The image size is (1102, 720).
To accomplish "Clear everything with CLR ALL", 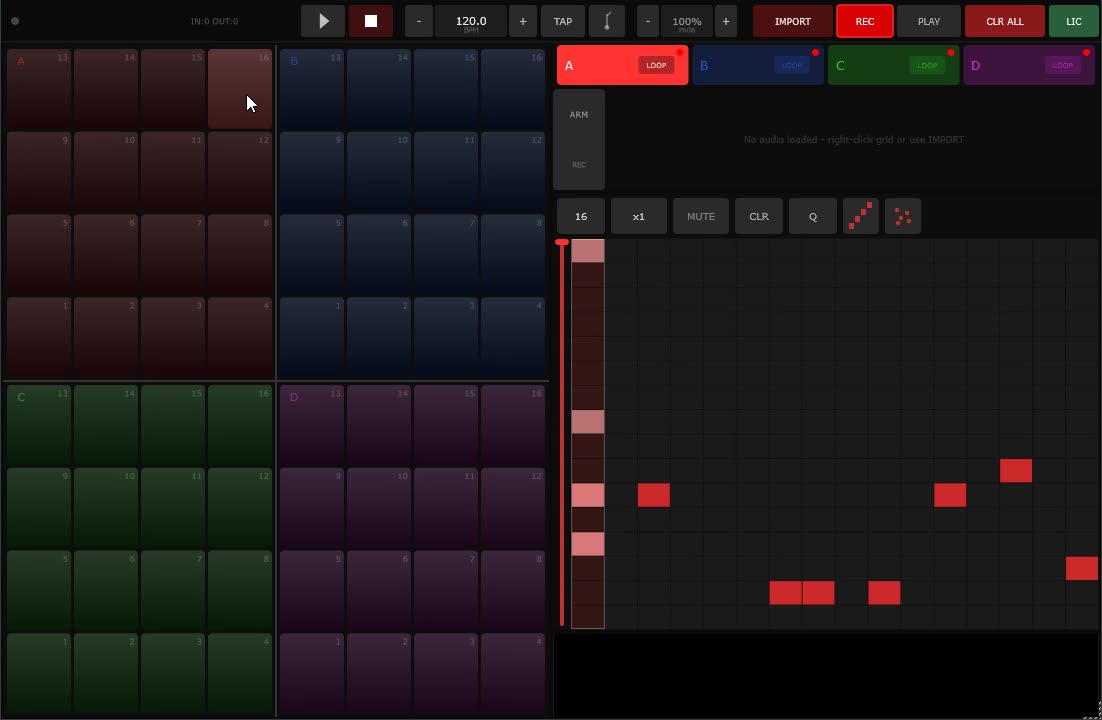I will pos(1004,21).
